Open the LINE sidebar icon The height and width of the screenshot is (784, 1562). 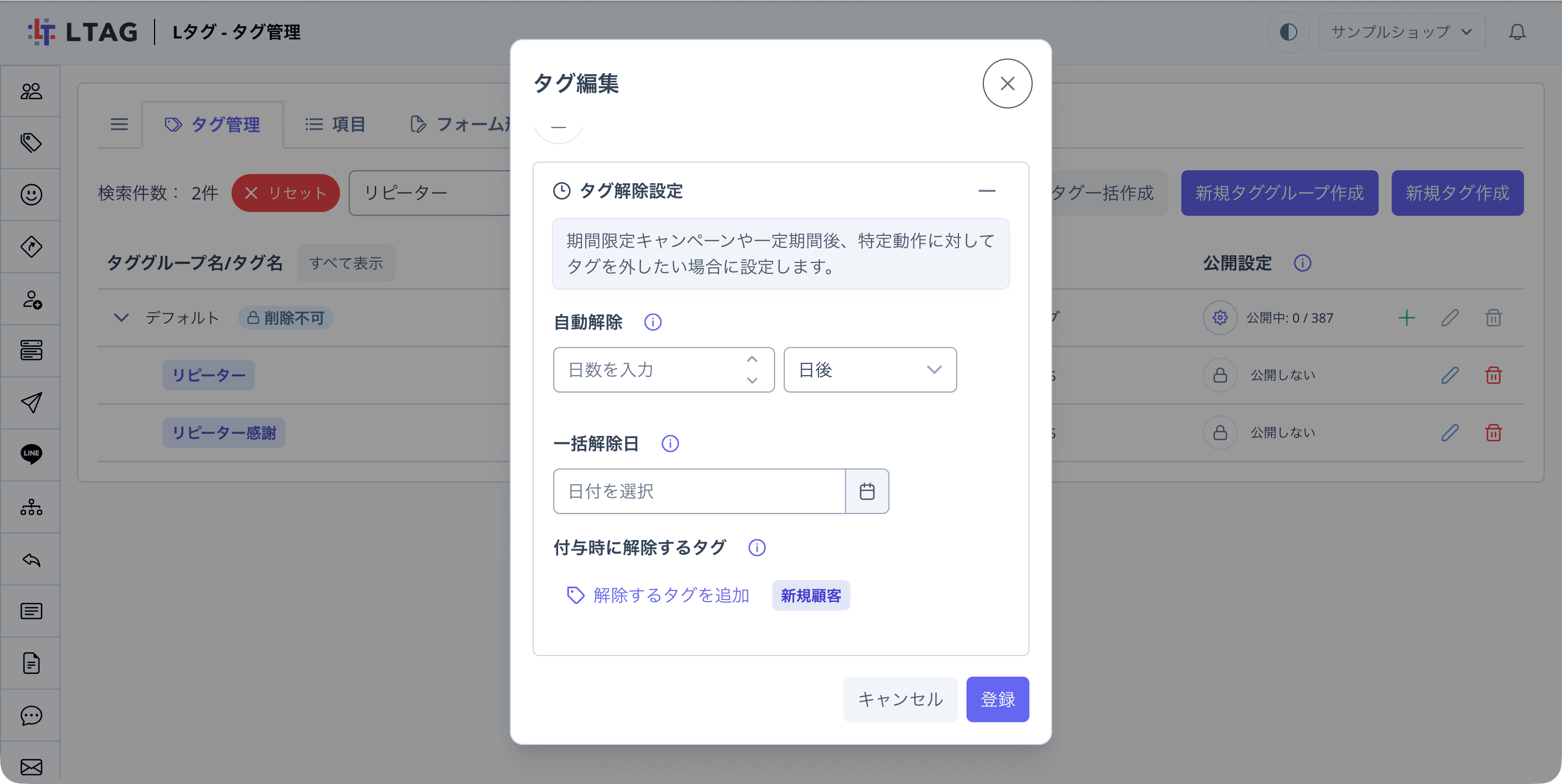point(31,454)
